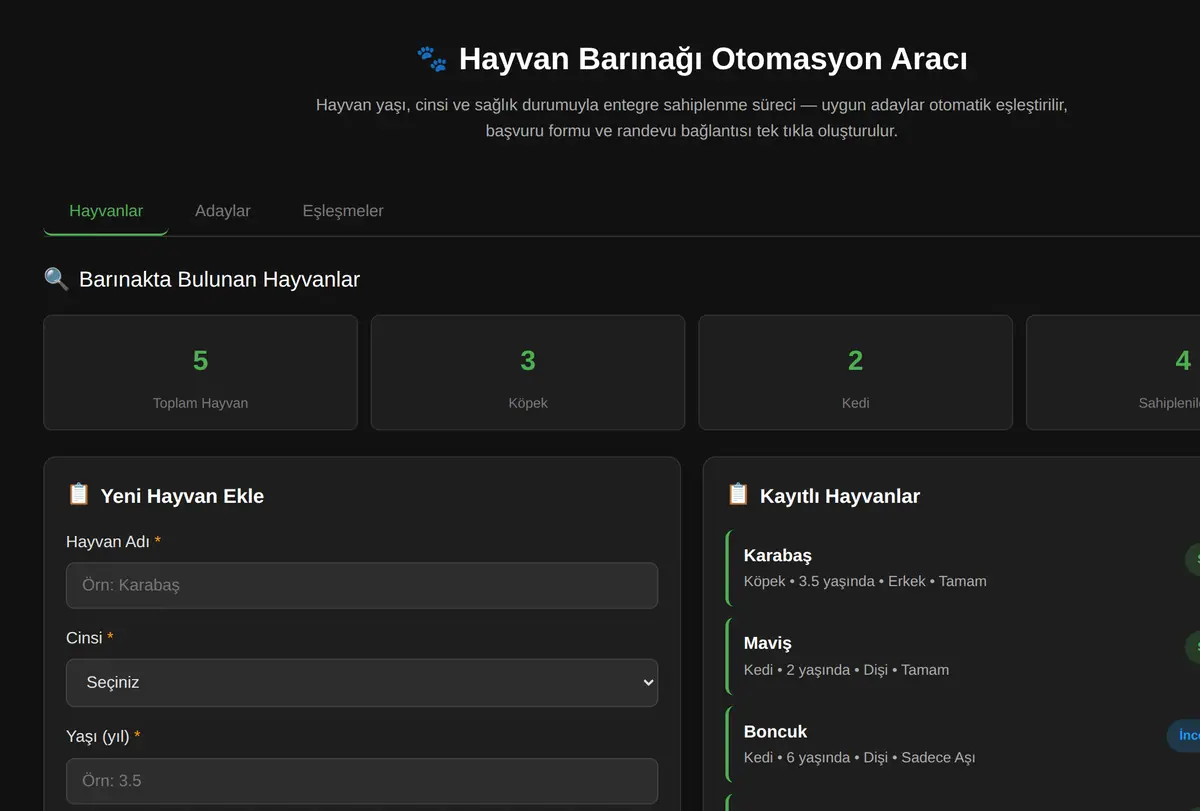The height and width of the screenshot is (811, 1200).
Task: Open the Adaylar tab
Action: click(x=223, y=211)
